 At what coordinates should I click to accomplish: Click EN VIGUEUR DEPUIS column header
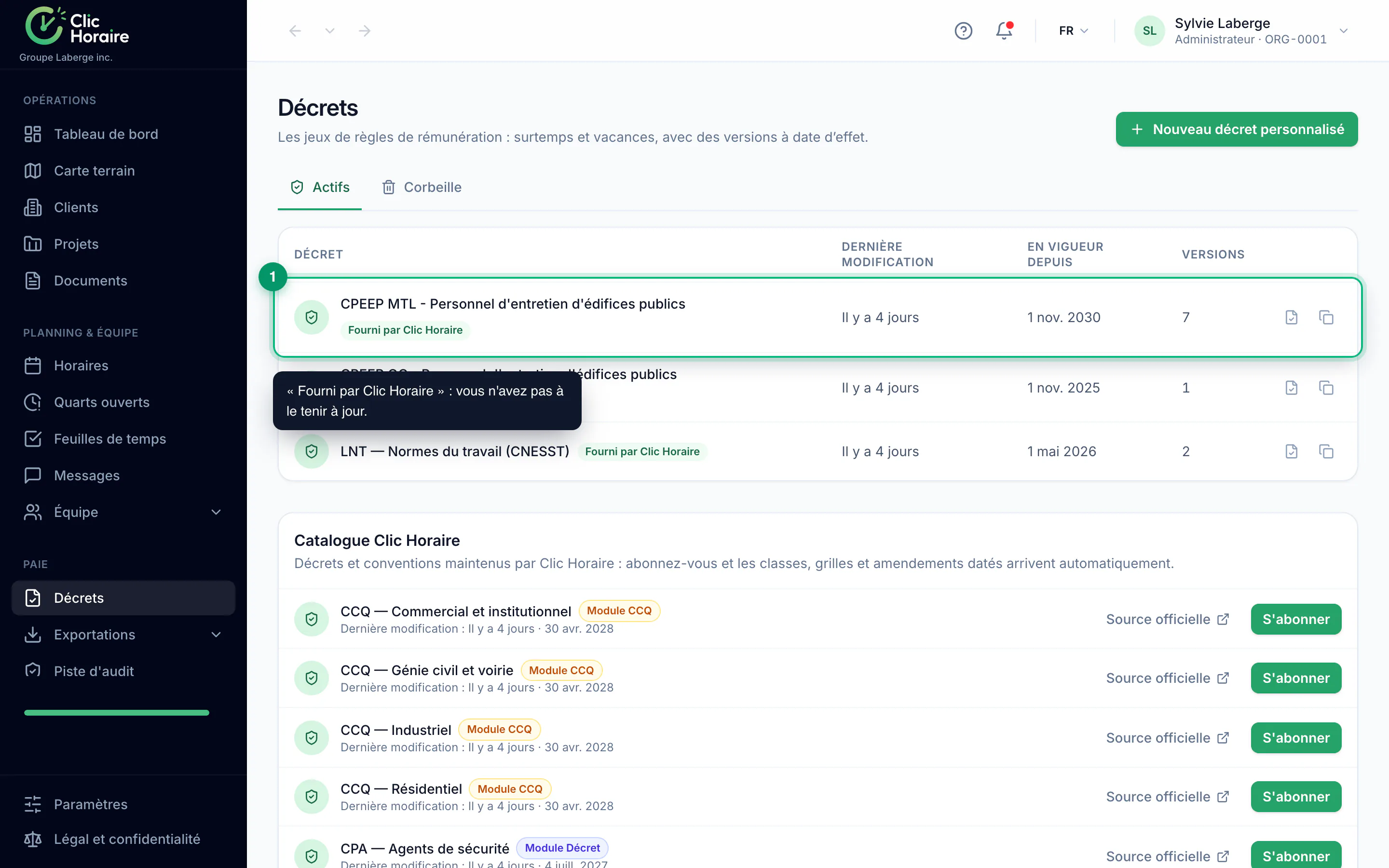pos(1065,254)
